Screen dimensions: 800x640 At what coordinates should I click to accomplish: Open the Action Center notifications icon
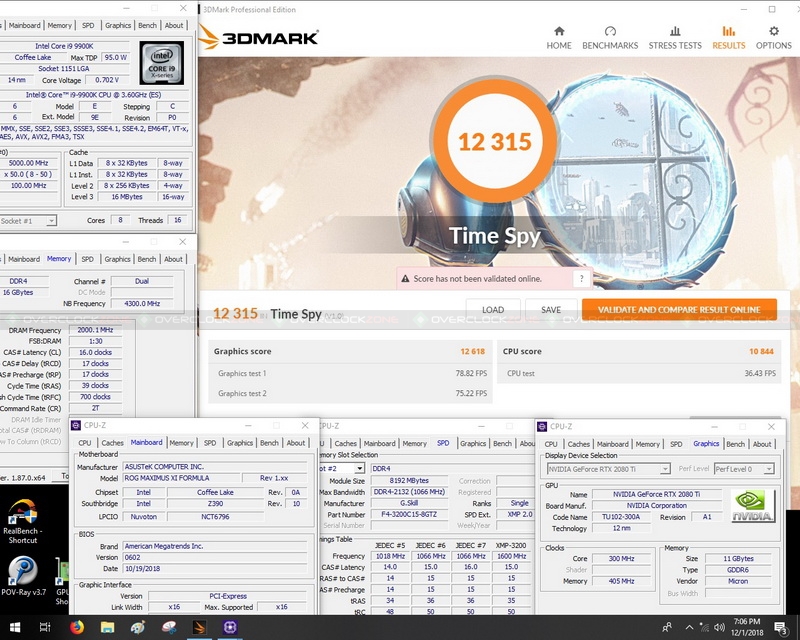781,627
